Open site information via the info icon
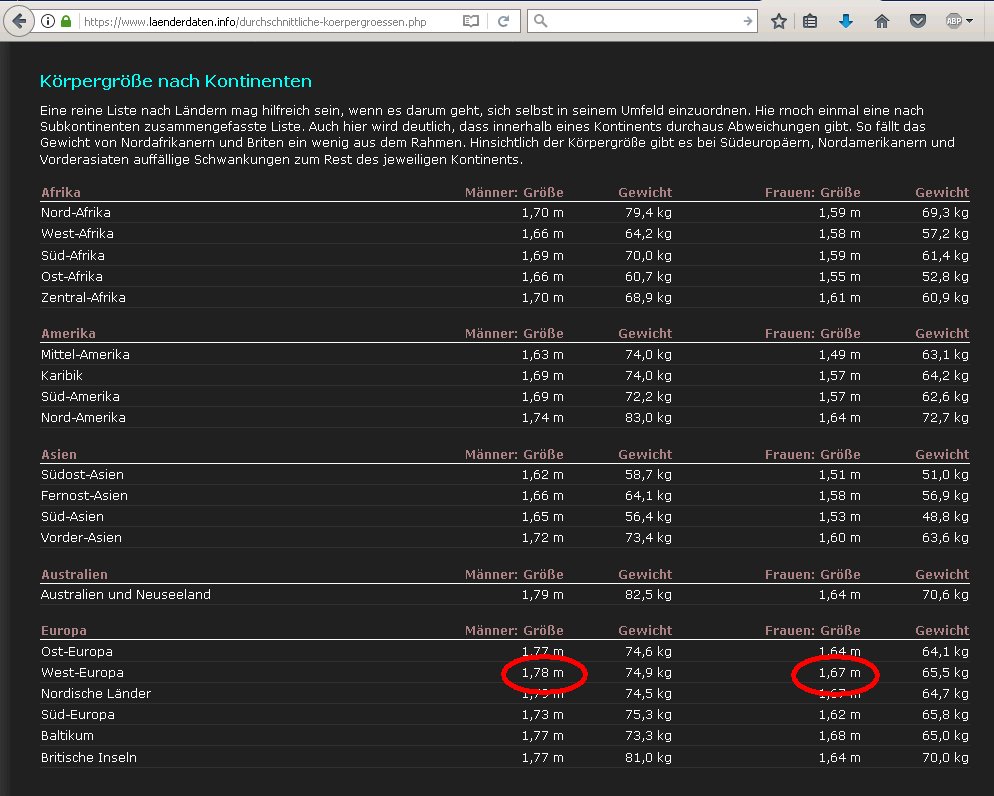This screenshot has width=994, height=796. tap(47, 21)
